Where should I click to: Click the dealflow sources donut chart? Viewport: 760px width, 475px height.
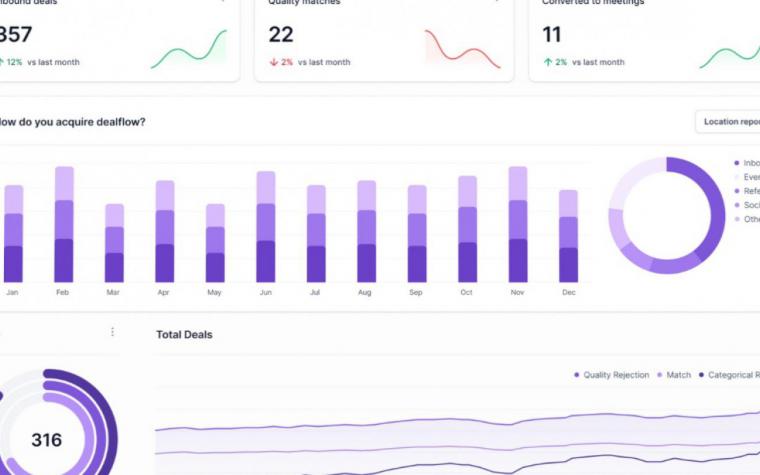click(x=667, y=215)
